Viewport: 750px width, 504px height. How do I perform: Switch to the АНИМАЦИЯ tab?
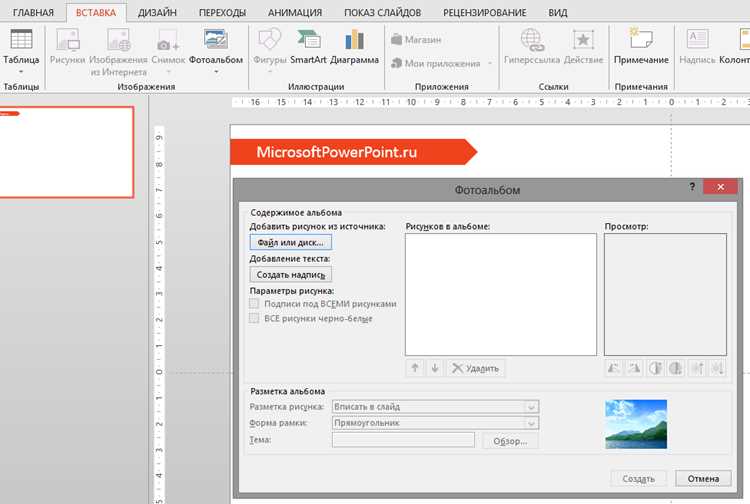point(295,12)
